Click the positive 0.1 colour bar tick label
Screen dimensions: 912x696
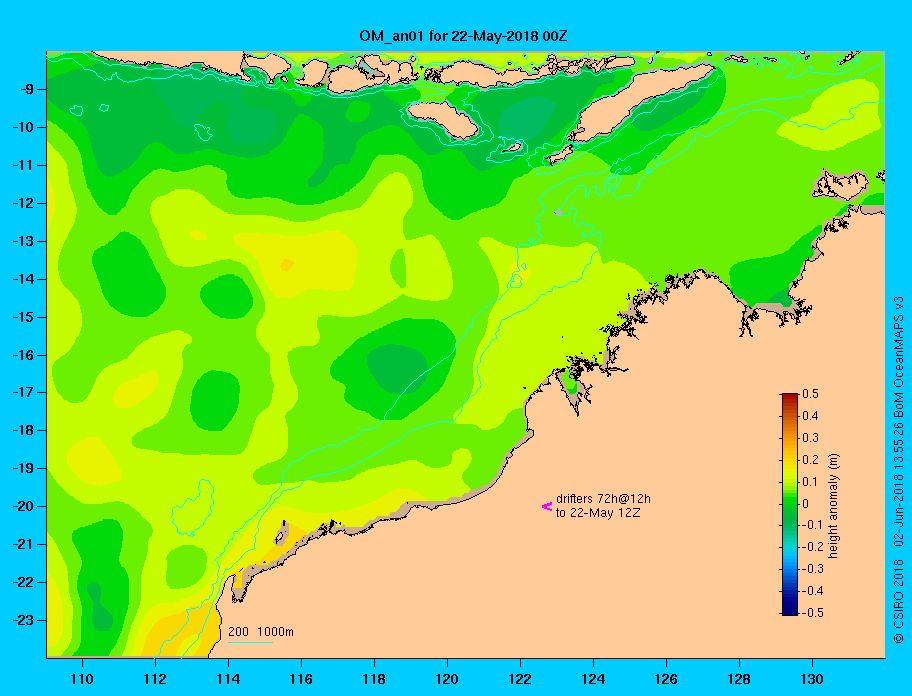810,482
